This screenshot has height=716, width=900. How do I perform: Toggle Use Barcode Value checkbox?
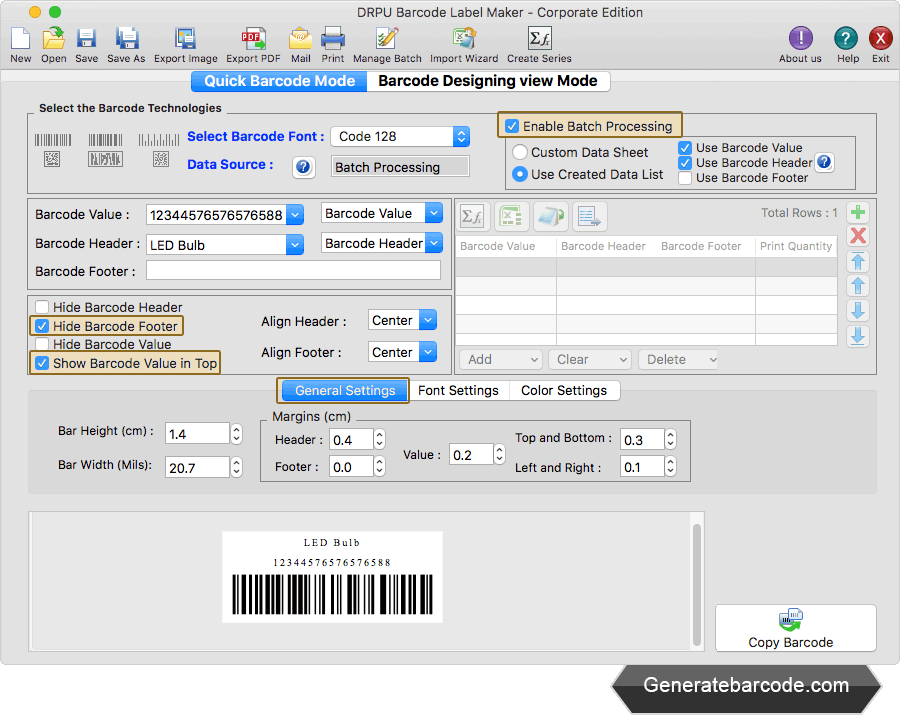pos(685,148)
